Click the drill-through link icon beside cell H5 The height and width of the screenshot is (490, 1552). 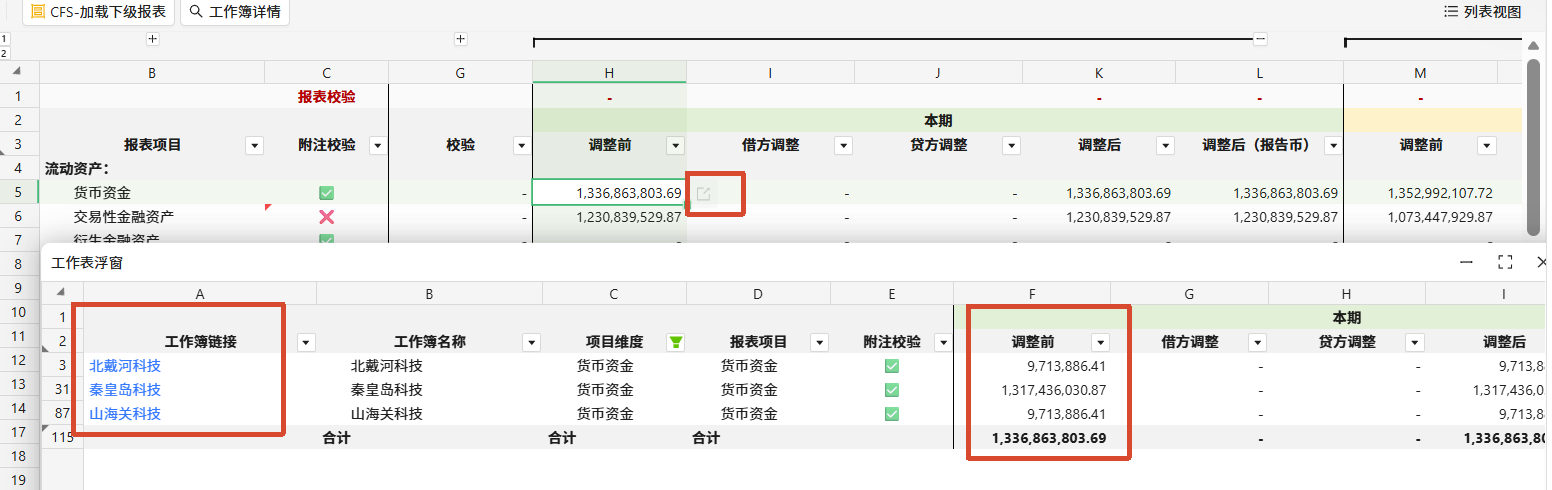703,193
